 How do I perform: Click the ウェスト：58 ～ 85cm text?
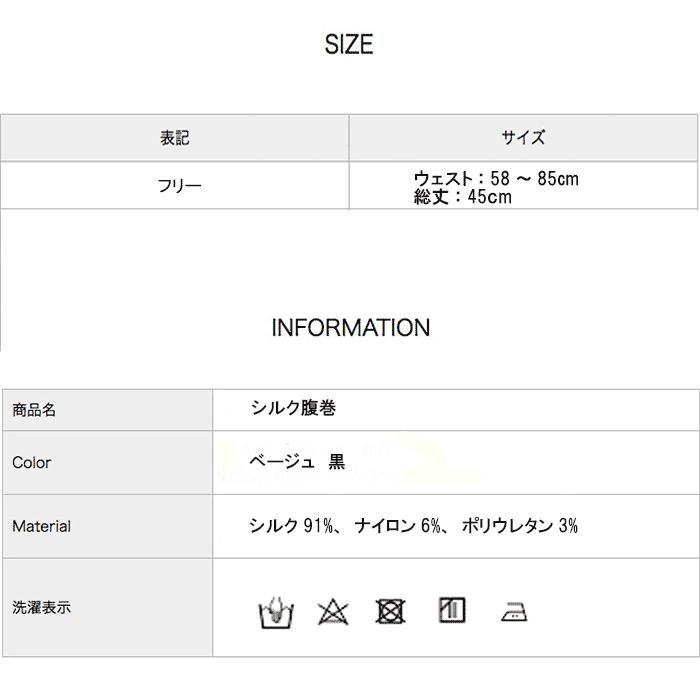(496, 179)
